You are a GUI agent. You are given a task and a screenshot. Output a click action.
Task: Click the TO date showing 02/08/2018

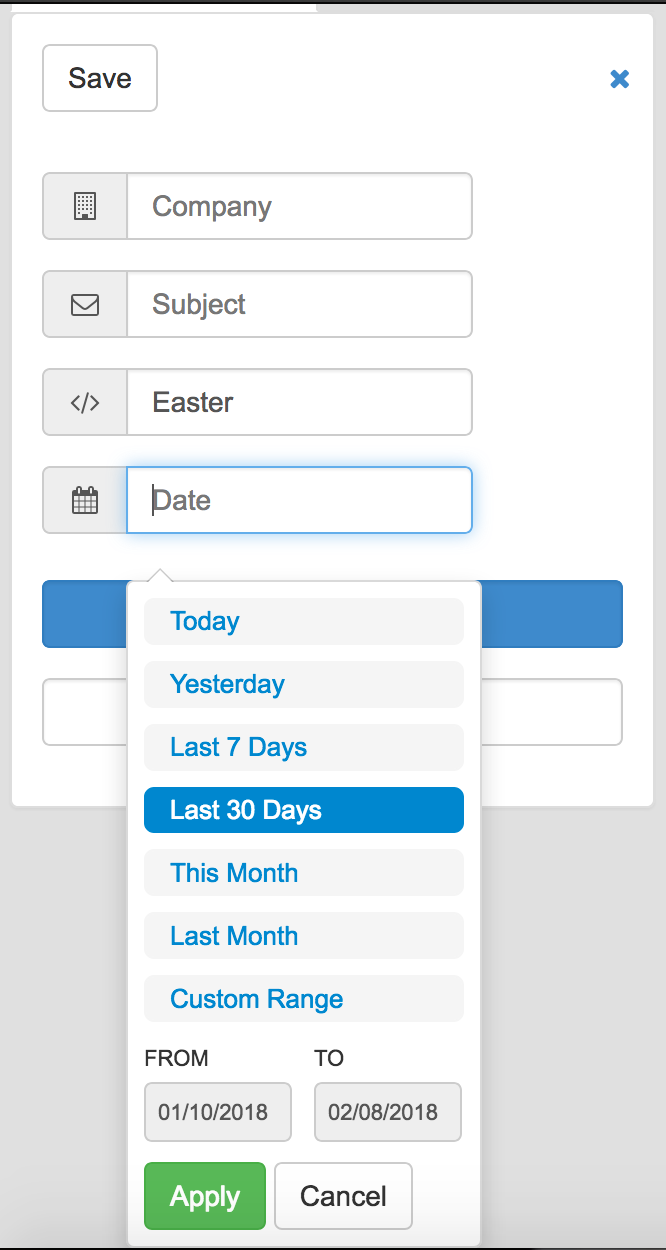(x=387, y=1112)
